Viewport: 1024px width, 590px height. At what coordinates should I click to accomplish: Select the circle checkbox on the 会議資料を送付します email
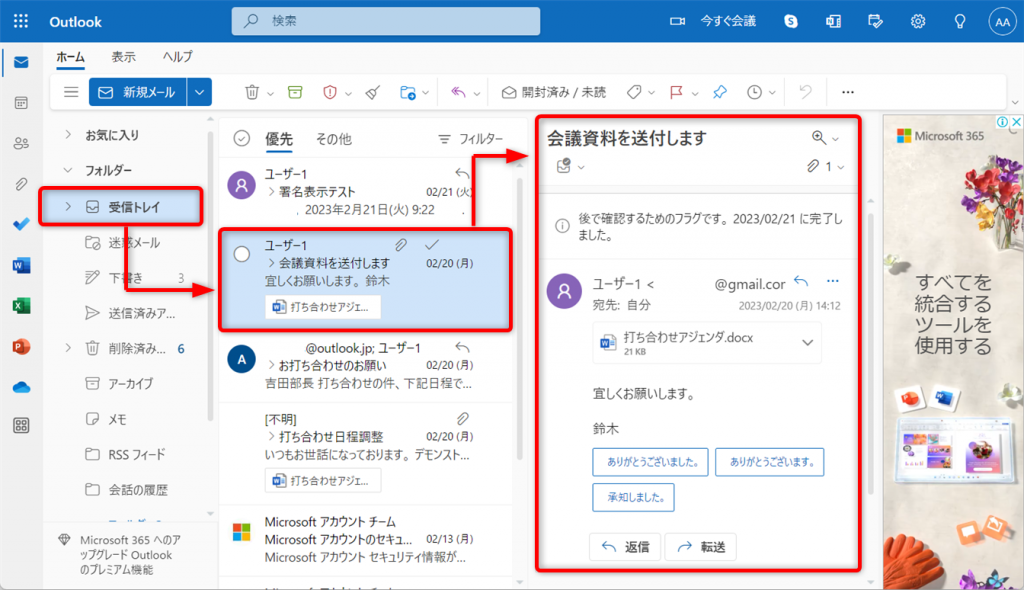pyautogui.click(x=240, y=254)
